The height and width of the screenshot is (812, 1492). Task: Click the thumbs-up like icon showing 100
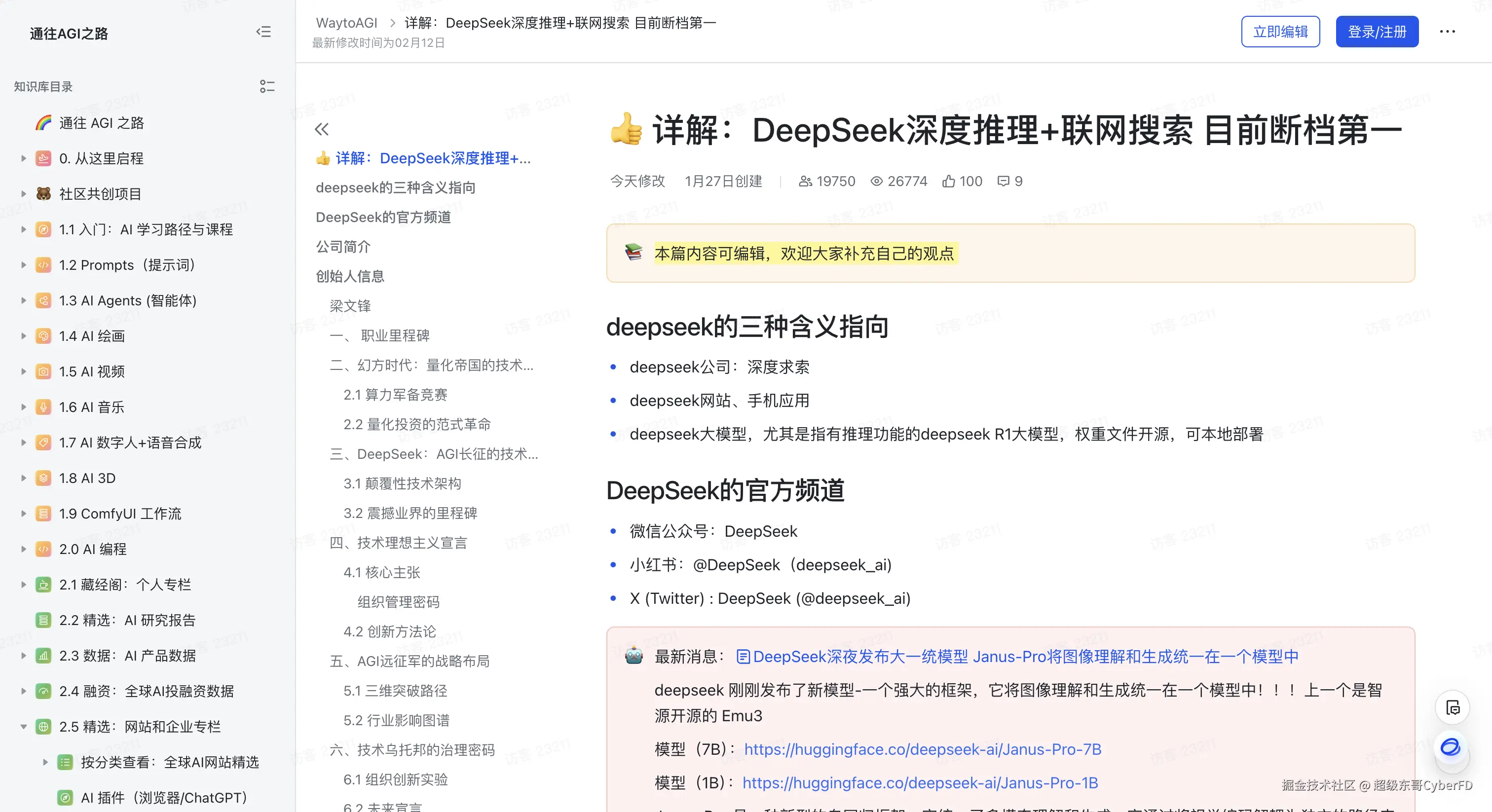948,181
